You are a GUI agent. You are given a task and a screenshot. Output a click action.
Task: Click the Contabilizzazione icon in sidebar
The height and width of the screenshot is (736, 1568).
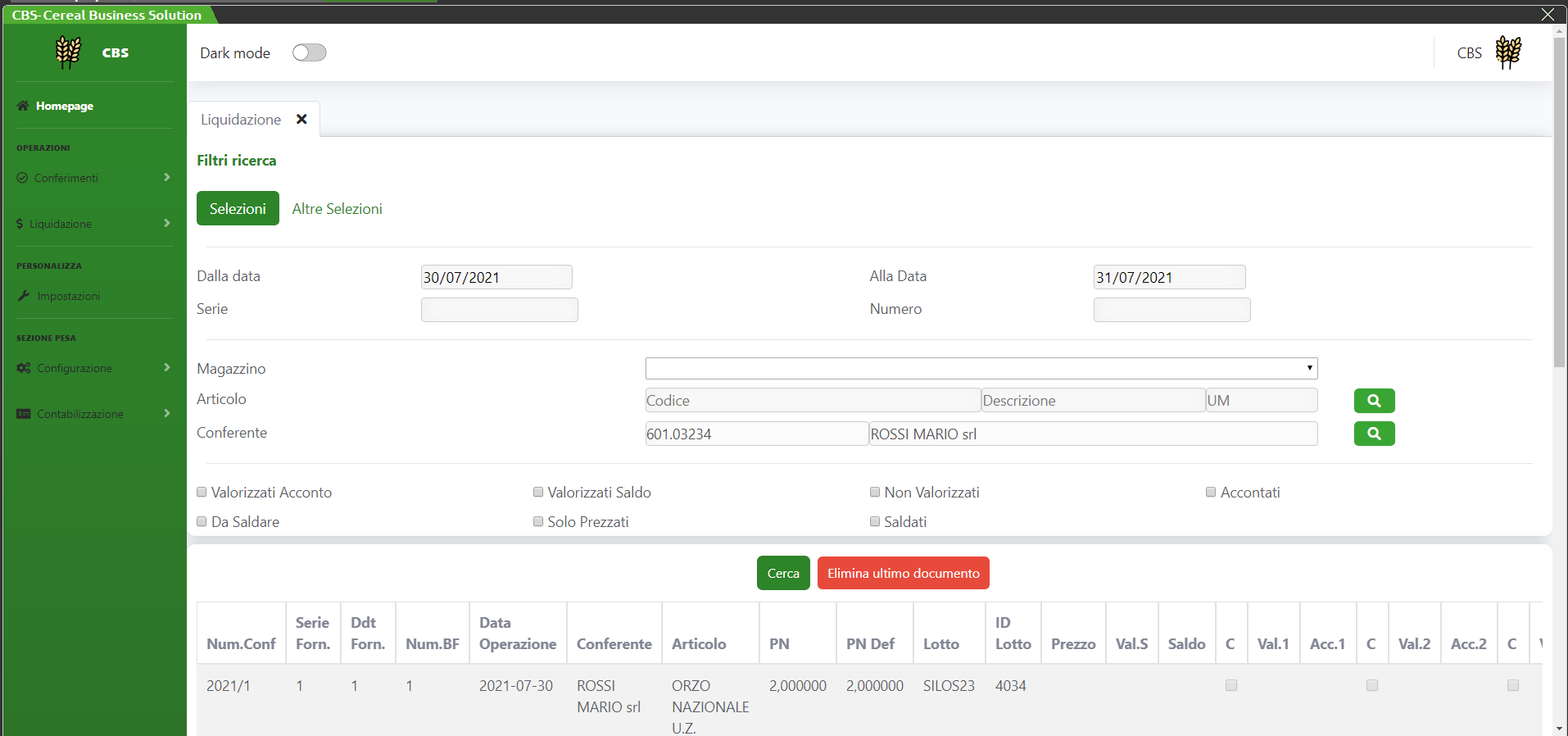click(24, 414)
